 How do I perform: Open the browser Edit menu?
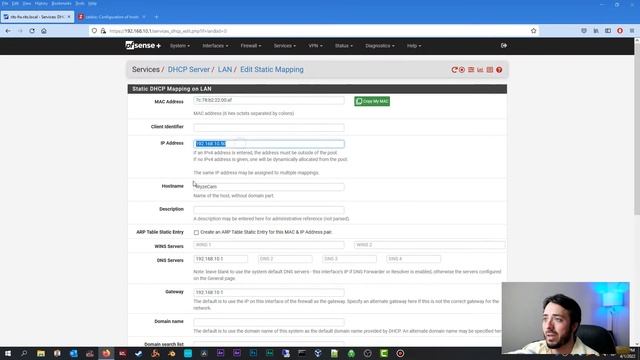15,3
